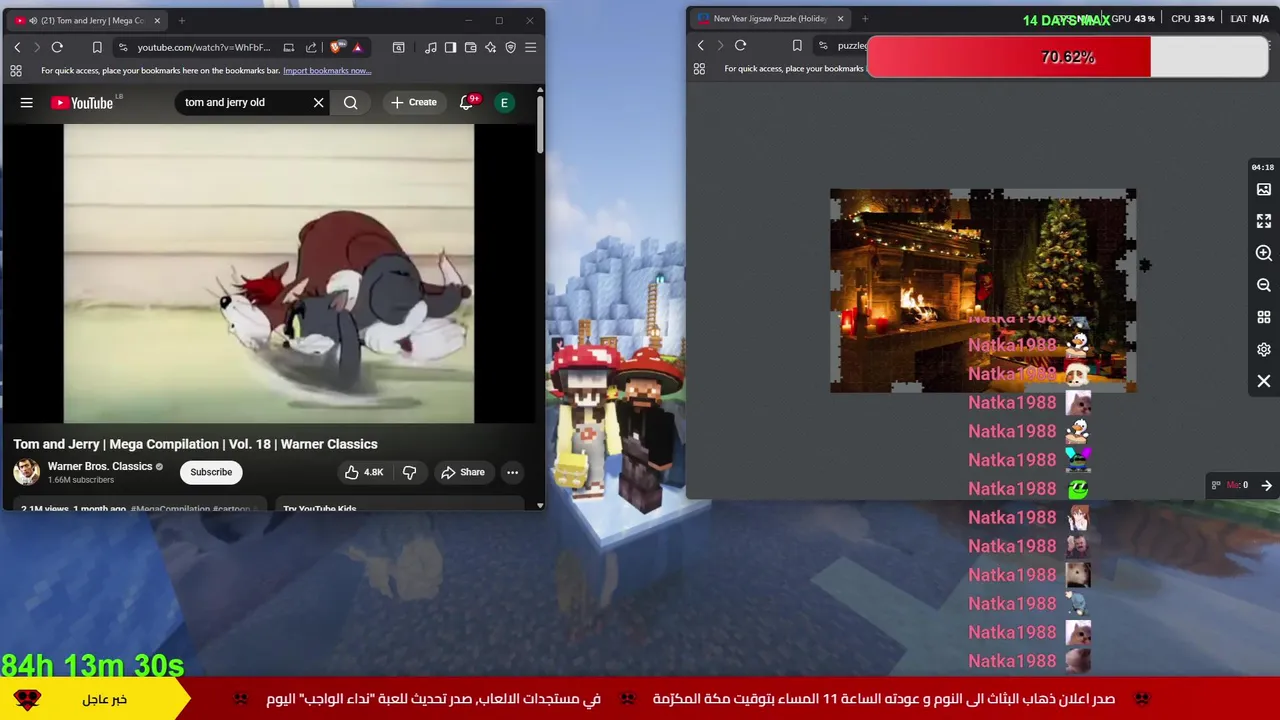Click the Share button under the video

point(463,472)
